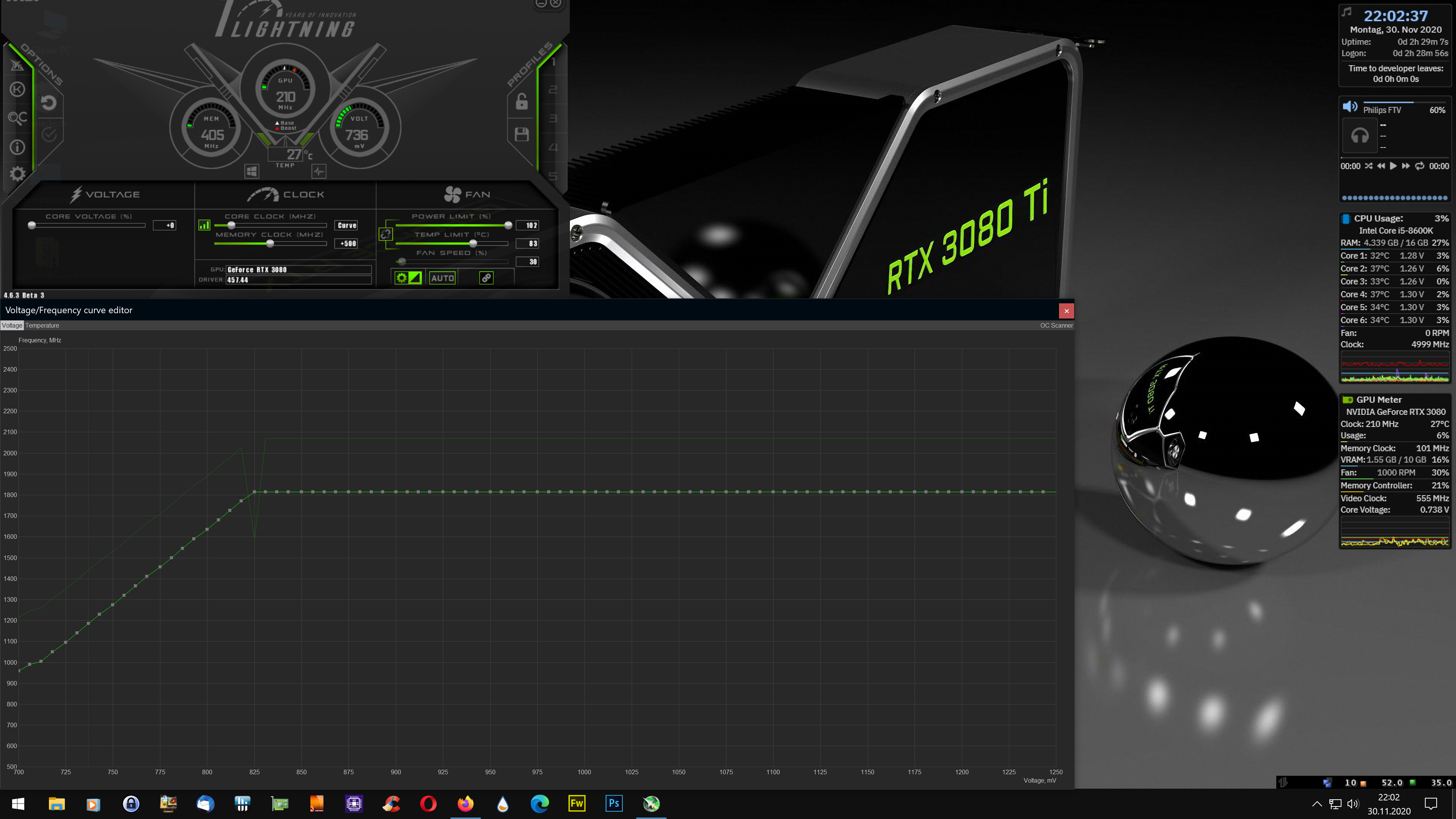Open Thunderbird from the taskbar
Image resolution: width=1456 pixels, height=819 pixels.
(205, 803)
